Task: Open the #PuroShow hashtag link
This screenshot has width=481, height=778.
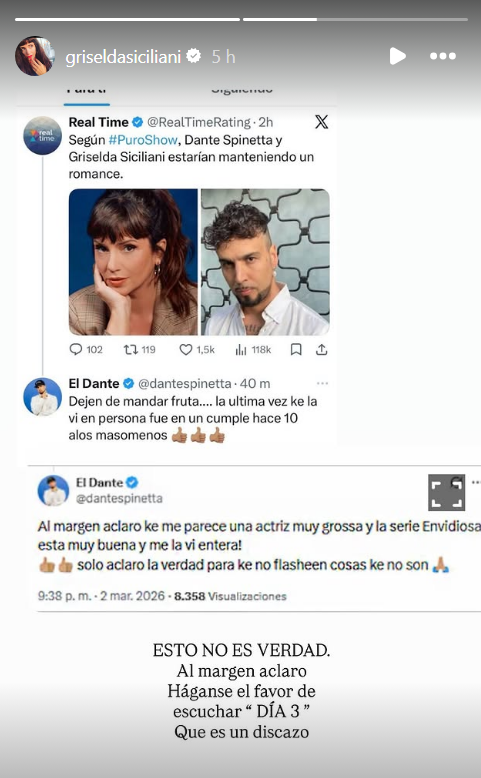Action: click(143, 140)
